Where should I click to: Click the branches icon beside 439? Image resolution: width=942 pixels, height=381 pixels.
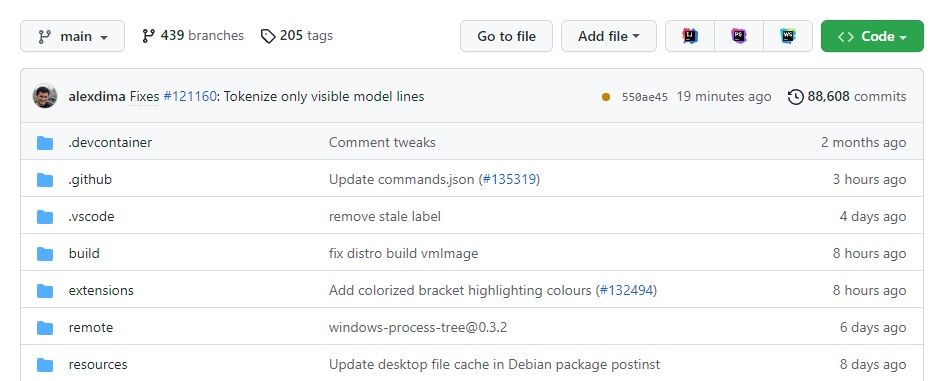pyautogui.click(x=148, y=36)
